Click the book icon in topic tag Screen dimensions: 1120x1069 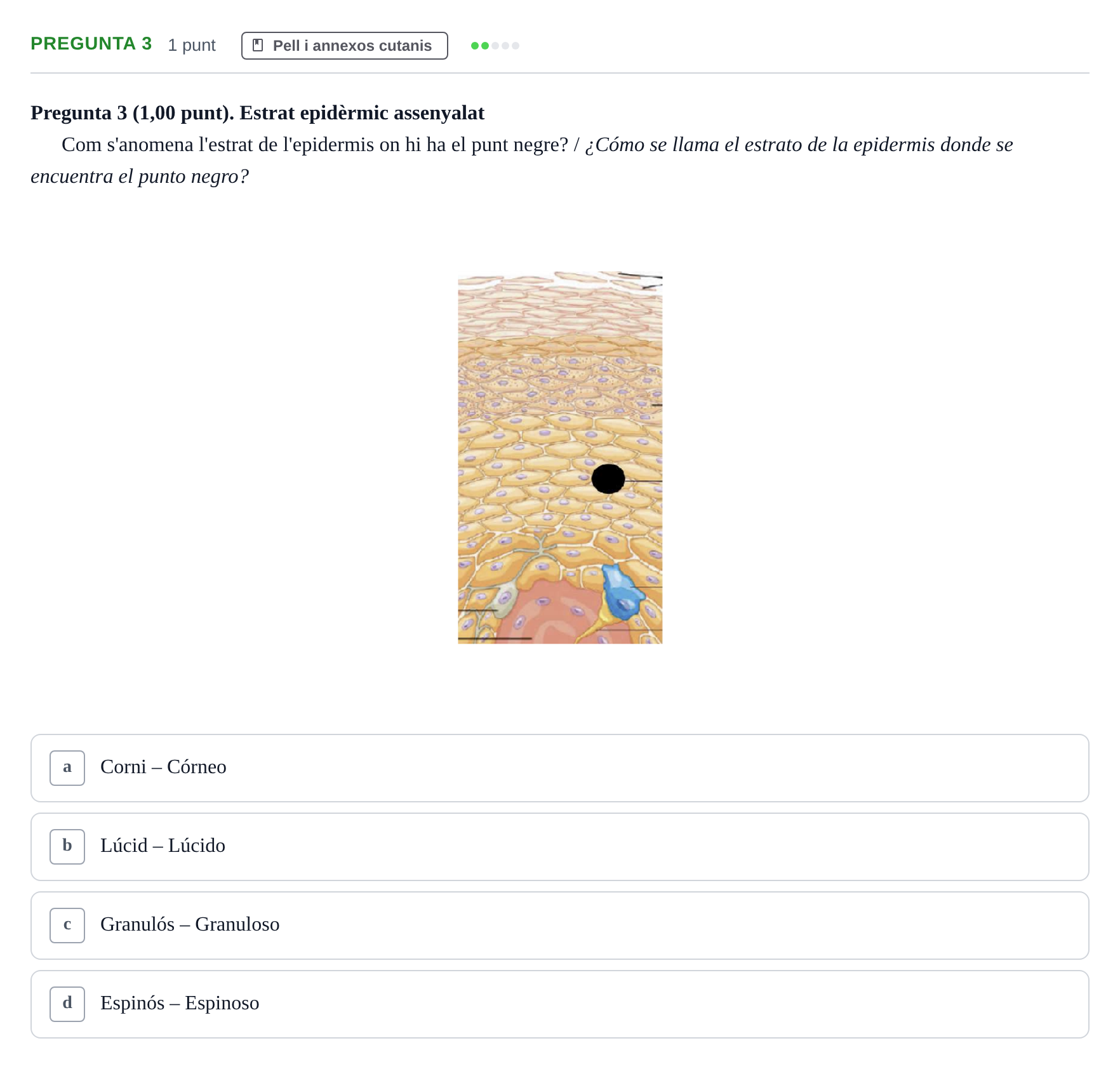tap(258, 45)
